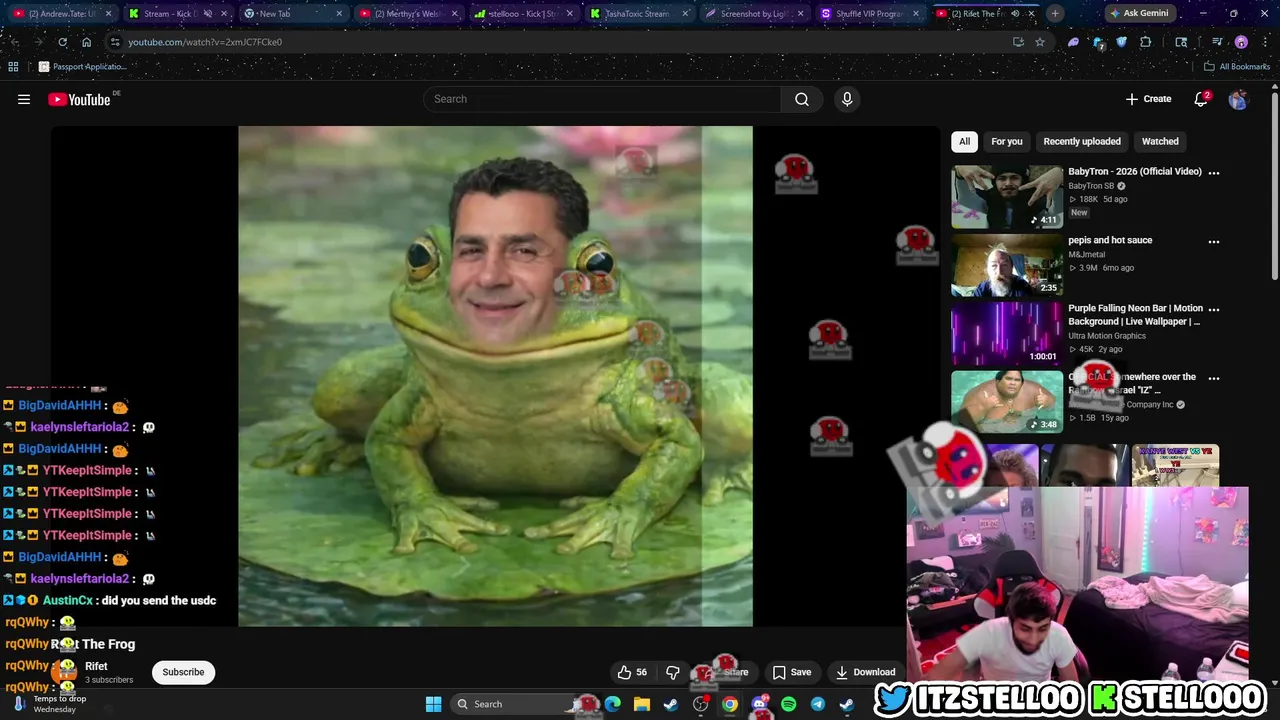Open options for Purple Falling Neon Bar video
The image size is (1280, 720).
point(1214,310)
